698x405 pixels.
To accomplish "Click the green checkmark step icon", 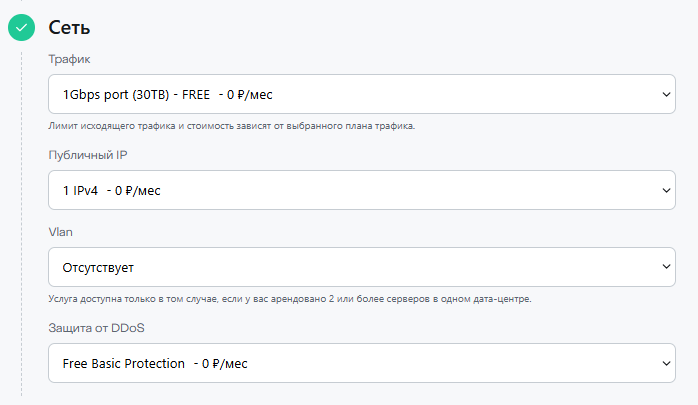I will [21, 28].
